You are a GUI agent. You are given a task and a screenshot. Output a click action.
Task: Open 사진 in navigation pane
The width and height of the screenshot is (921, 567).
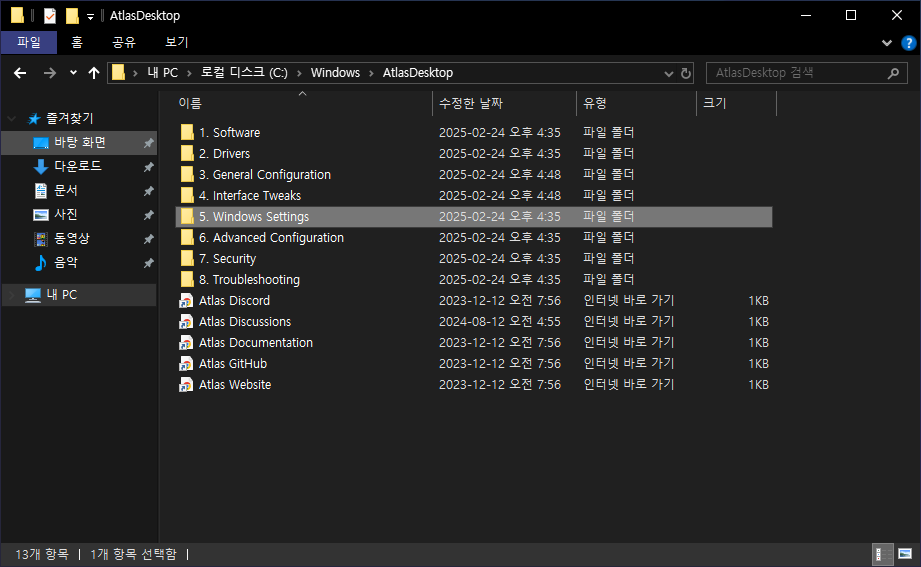pos(66,215)
